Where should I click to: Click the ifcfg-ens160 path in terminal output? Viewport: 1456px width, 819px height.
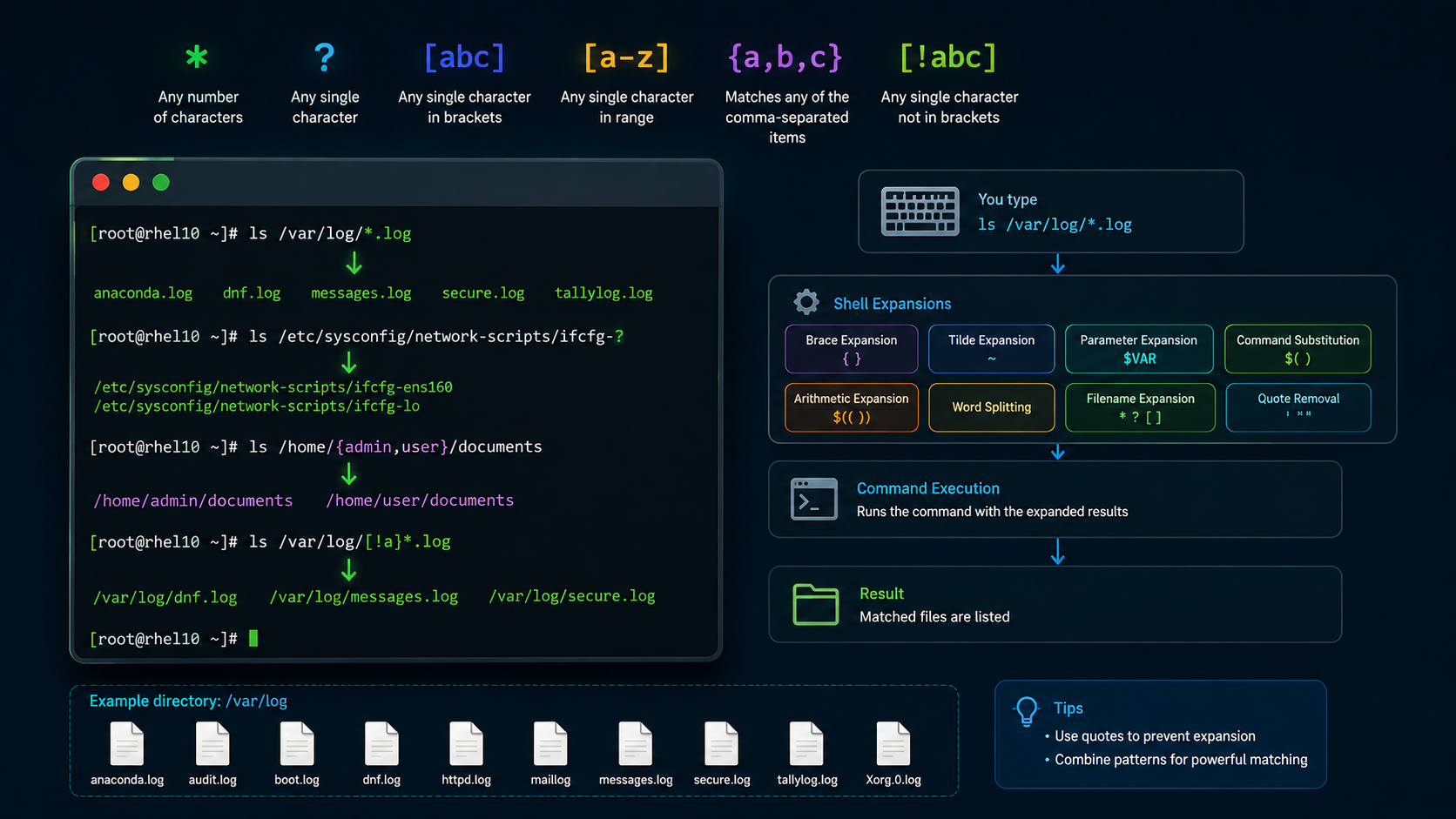(x=273, y=386)
